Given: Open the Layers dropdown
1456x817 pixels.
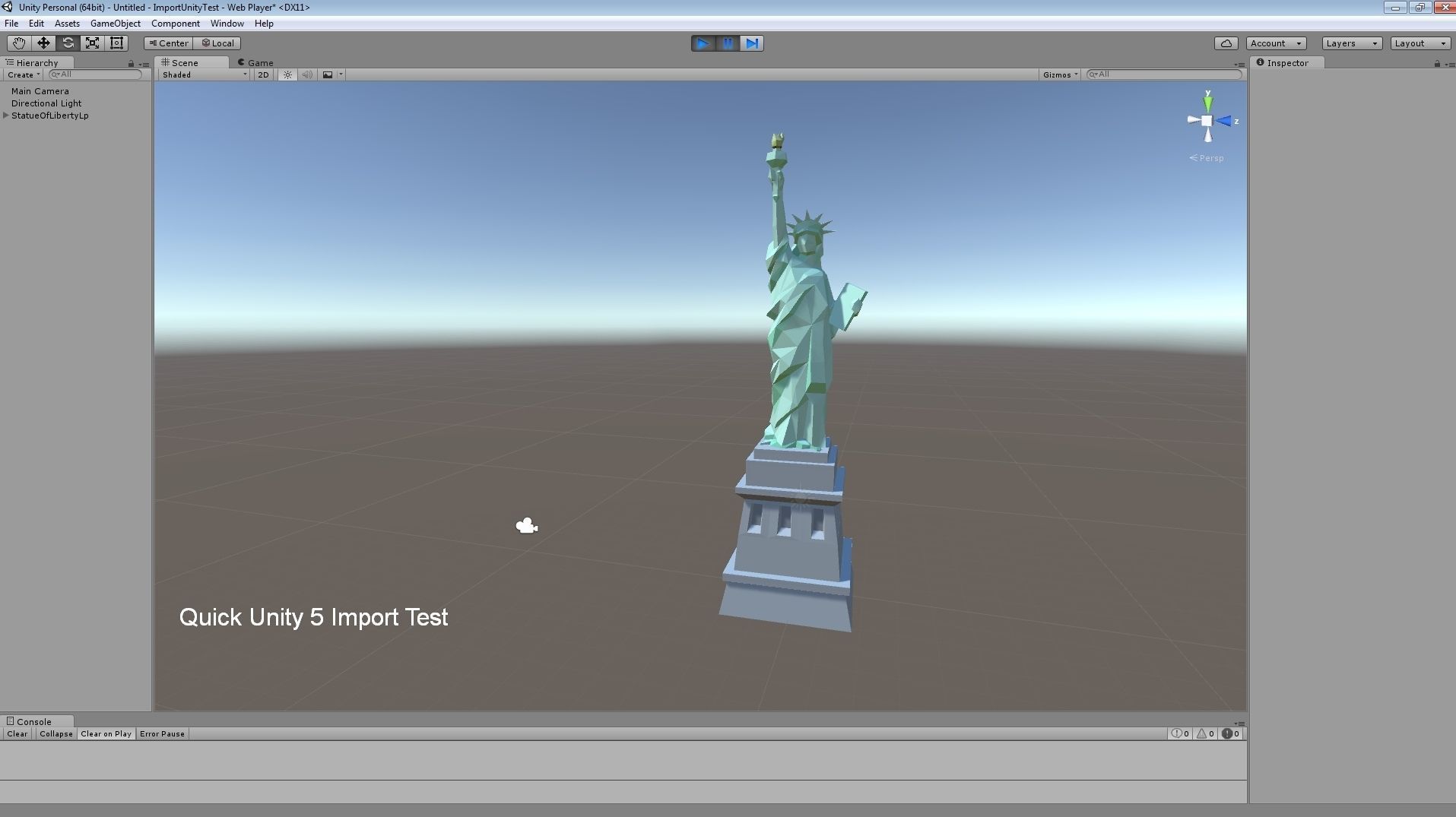Looking at the screenshot, I should coord(1352,43).
